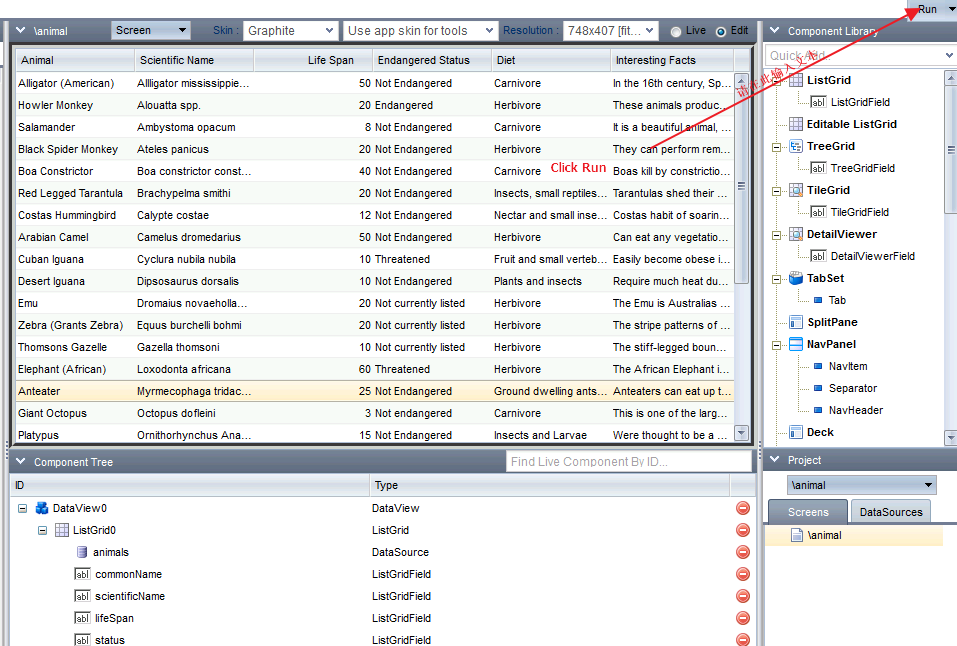The width and height of the screenshot is (957, 646).
Task: Click the Run button
Action: click(928, 9)
